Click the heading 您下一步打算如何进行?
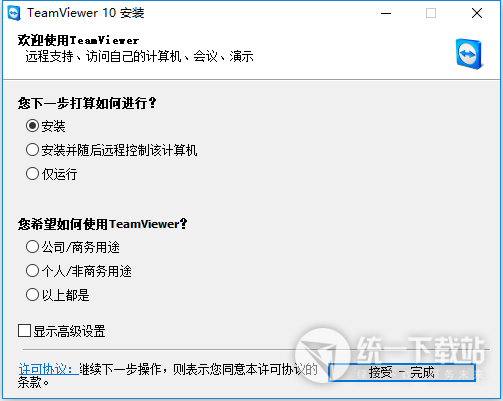Viewport: 503px width, 401px height. 87,103
